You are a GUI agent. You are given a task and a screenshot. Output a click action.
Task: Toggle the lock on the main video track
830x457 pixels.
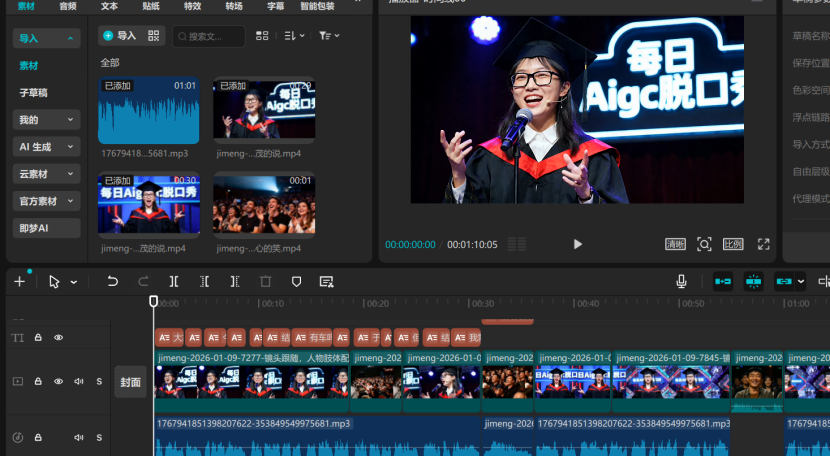[38, 381]
